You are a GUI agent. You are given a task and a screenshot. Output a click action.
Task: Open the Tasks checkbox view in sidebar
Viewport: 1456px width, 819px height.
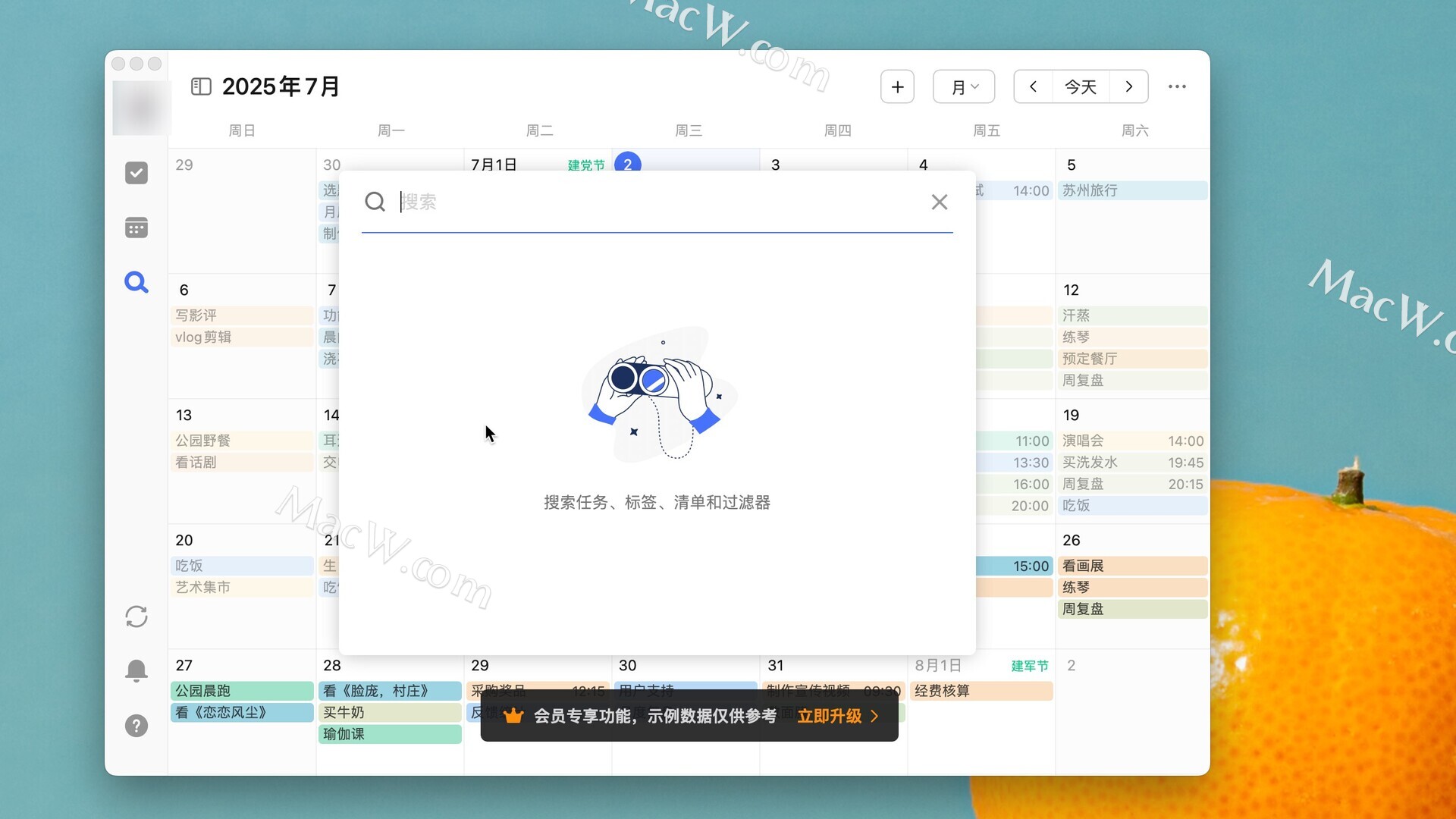point(136,173)
